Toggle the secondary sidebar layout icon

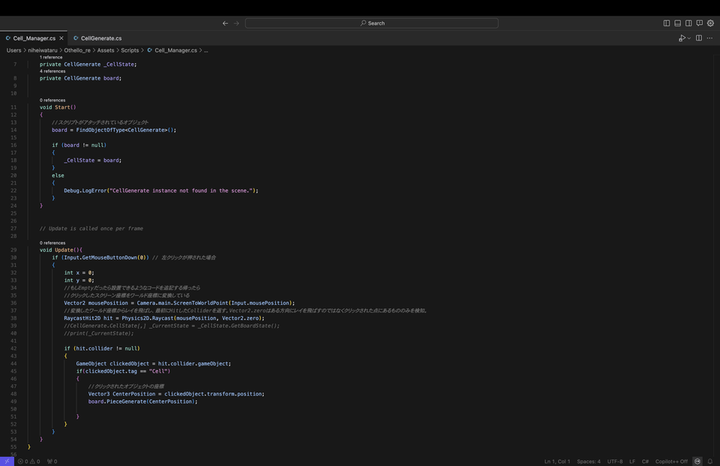(688, 23)
